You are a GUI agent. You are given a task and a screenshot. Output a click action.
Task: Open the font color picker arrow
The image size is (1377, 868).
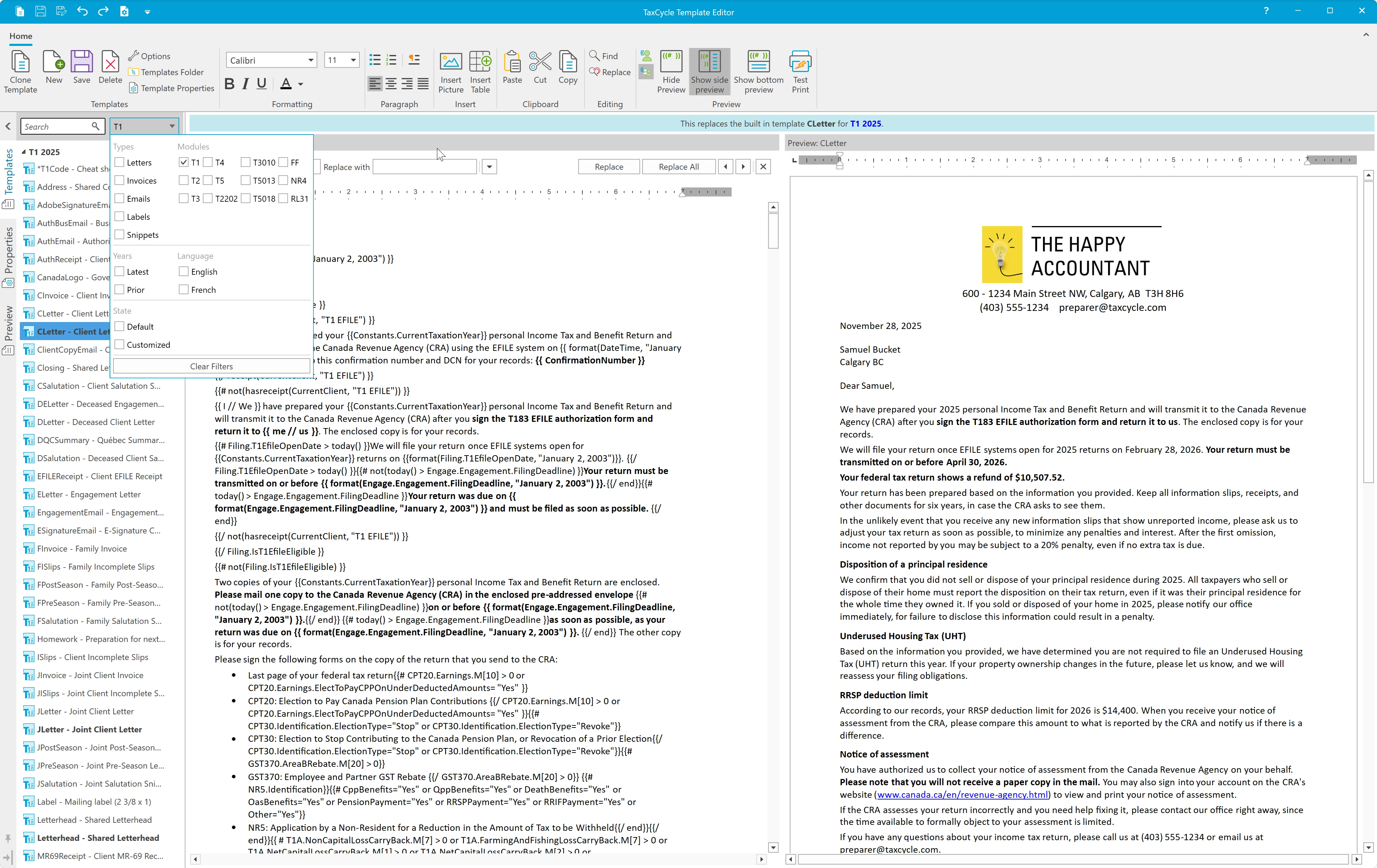point(300,84)
